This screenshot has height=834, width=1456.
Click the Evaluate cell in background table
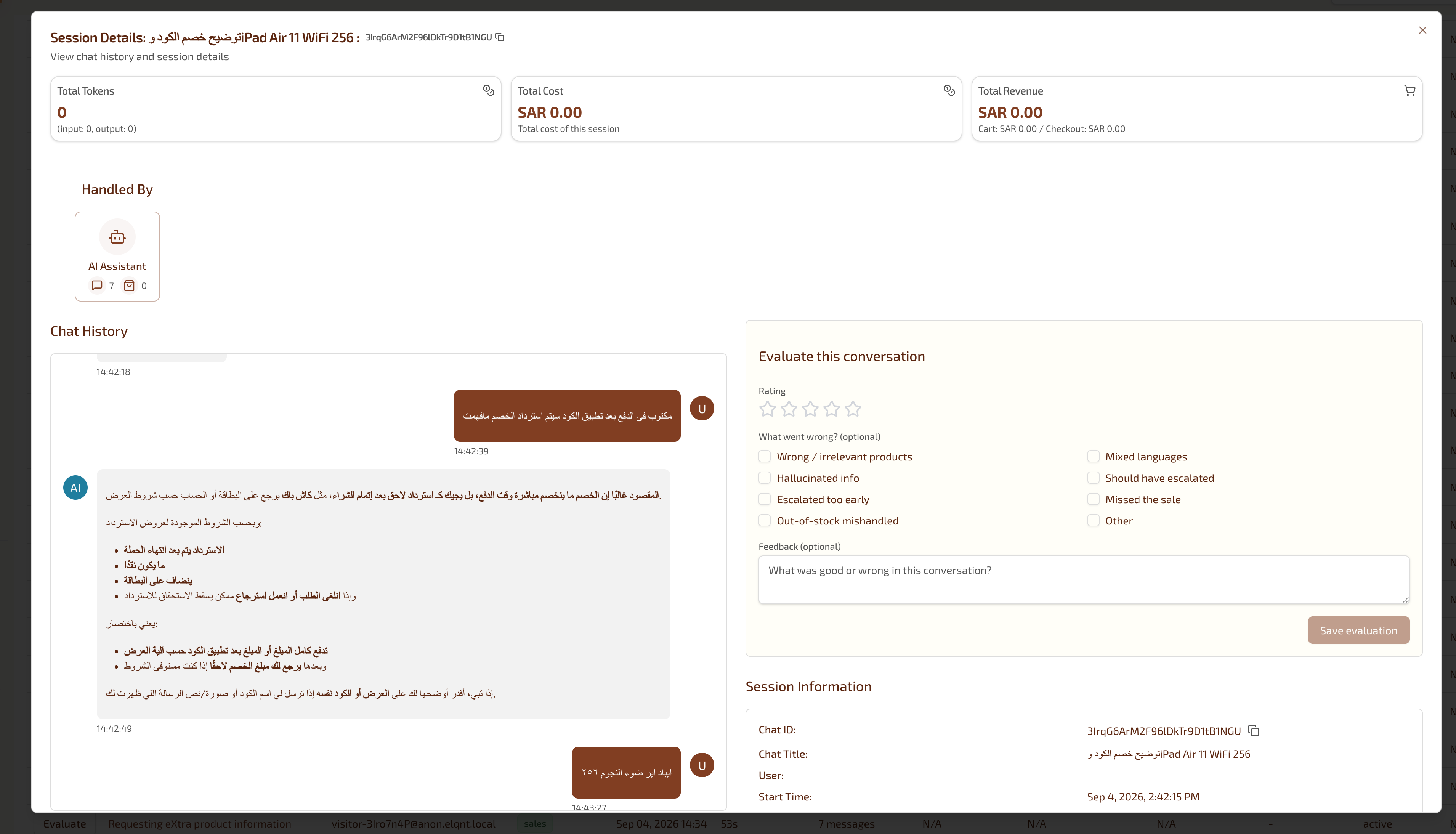[65, 824]
